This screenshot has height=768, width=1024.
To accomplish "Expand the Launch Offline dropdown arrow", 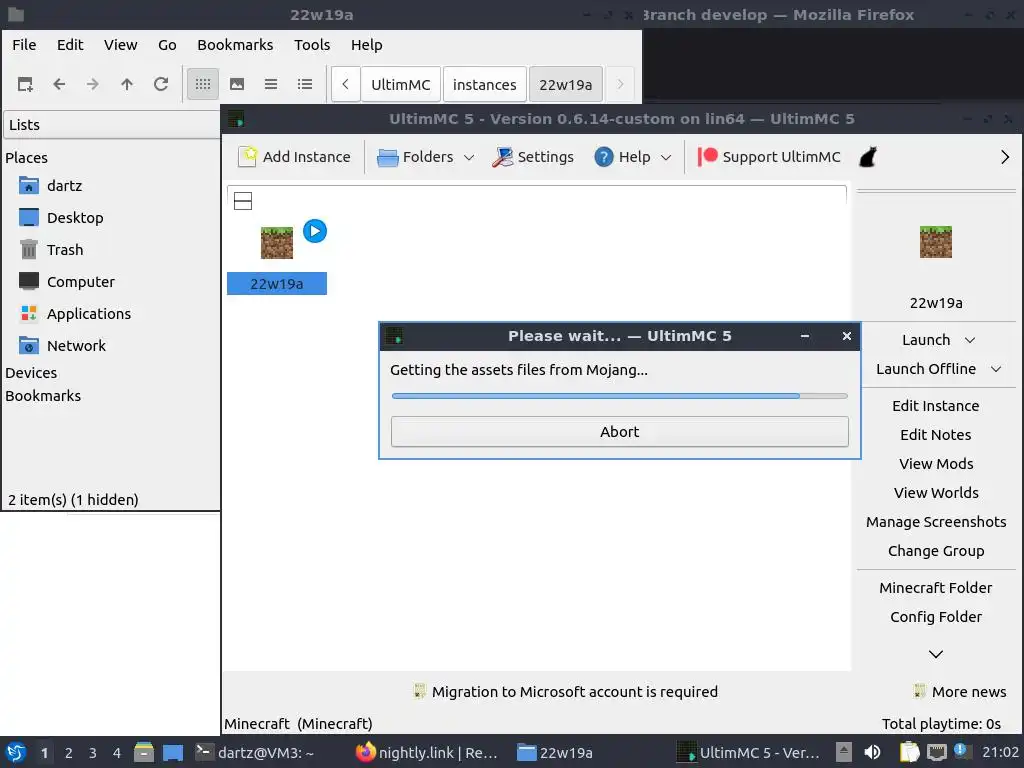I will coord(996,369).
